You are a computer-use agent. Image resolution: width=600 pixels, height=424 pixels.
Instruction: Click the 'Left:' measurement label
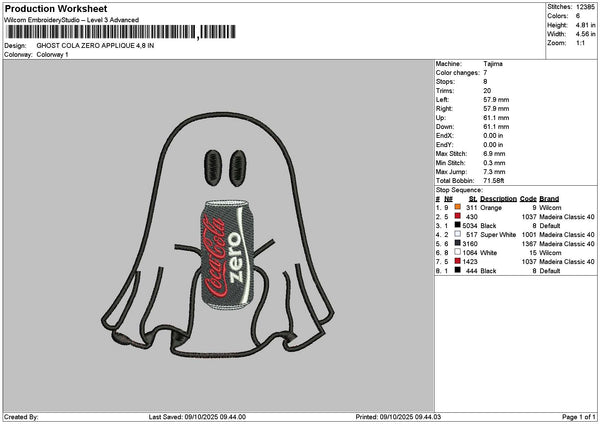[x=442, y=100]
